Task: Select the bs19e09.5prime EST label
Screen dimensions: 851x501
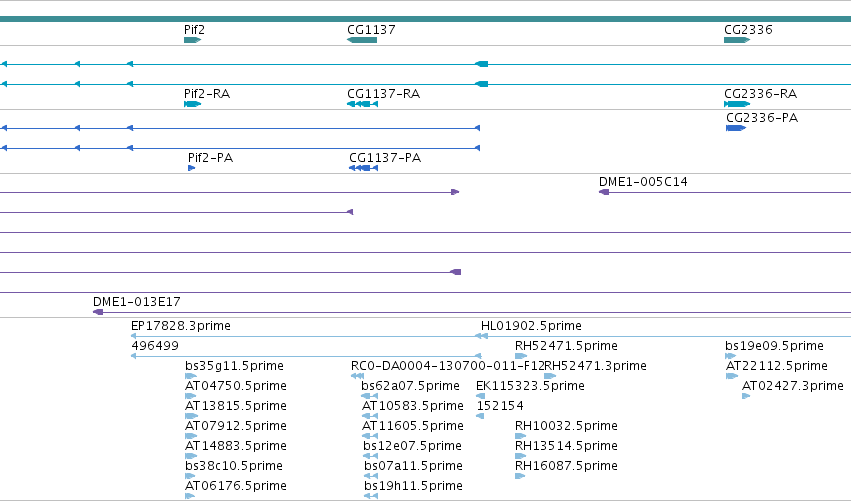Action: coord(774,346)
